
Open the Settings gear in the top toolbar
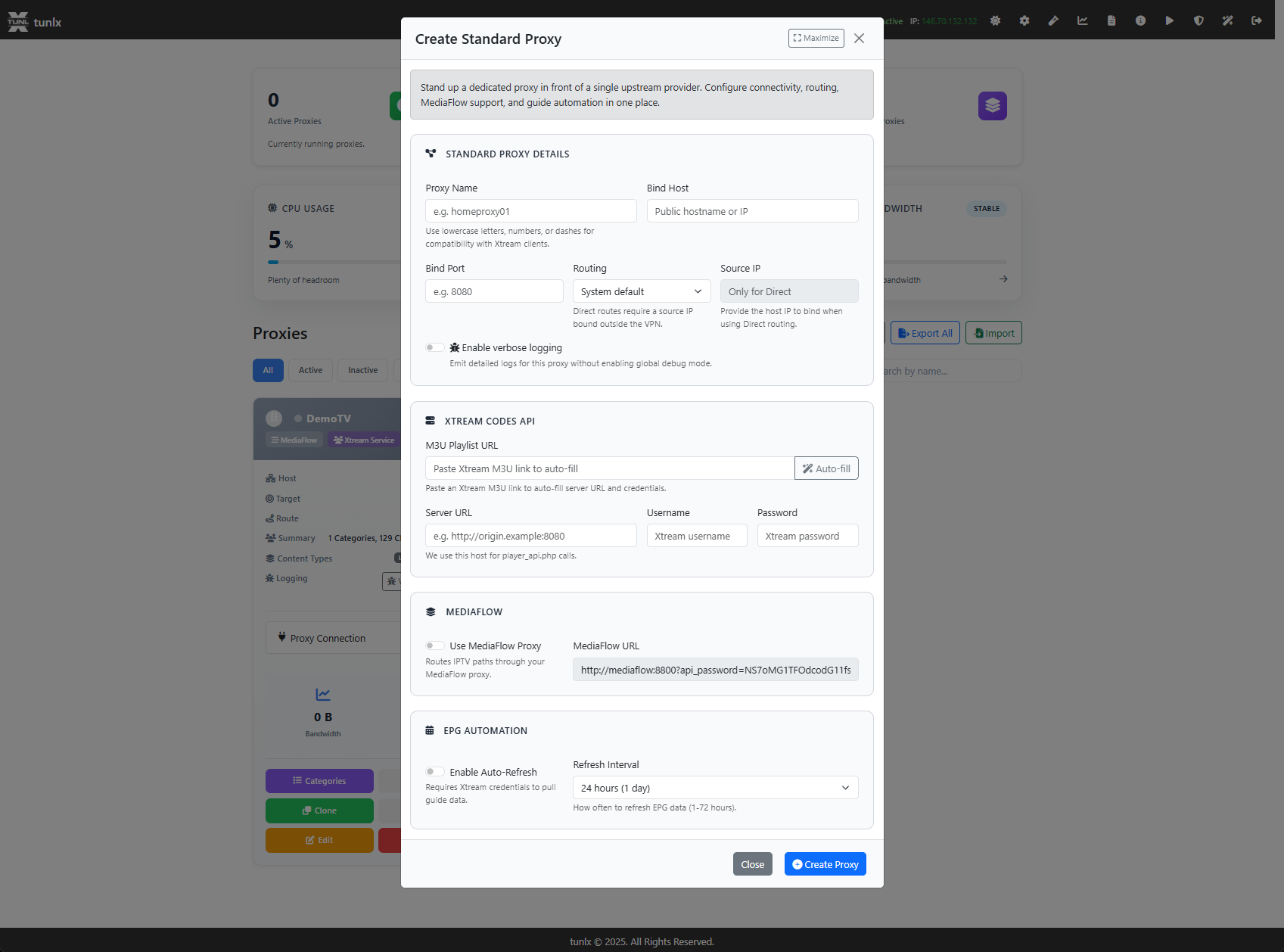1024,20
